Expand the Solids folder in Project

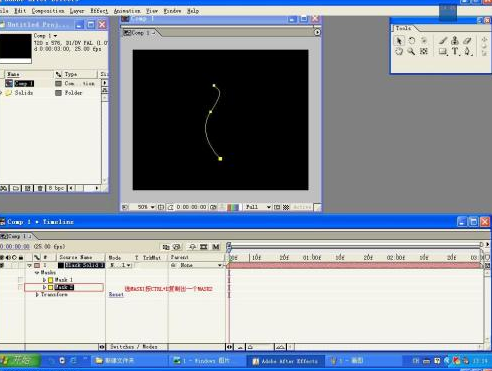pos(1,93)
